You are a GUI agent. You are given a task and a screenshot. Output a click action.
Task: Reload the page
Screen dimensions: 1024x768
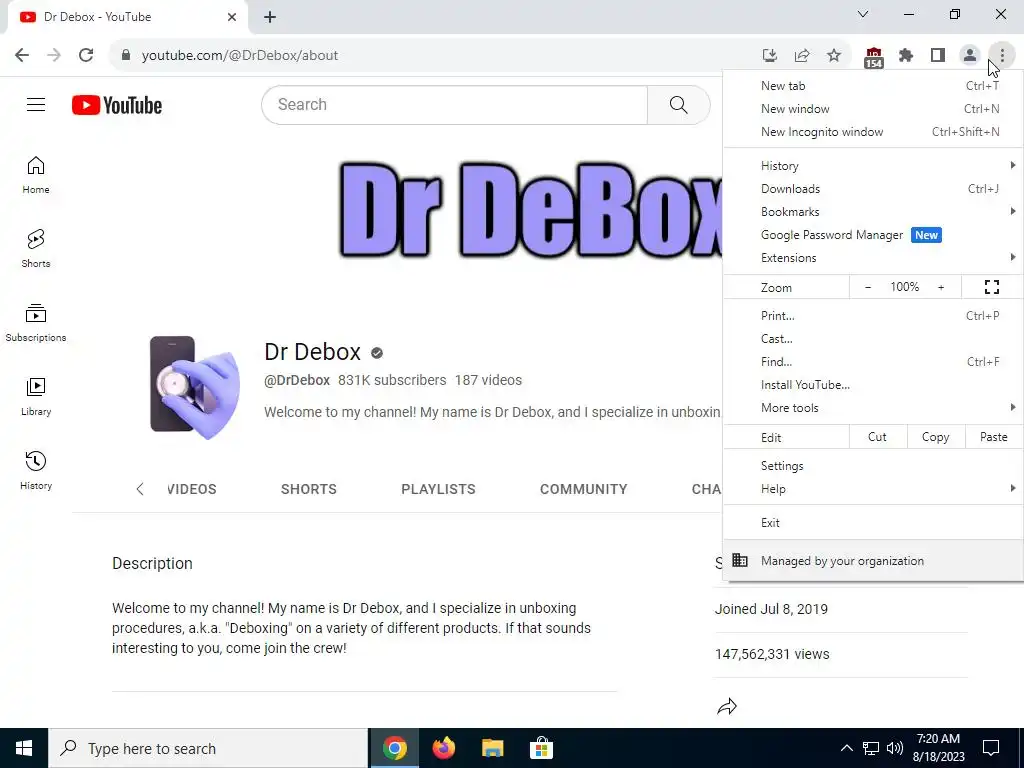click(x=86, y=55)
